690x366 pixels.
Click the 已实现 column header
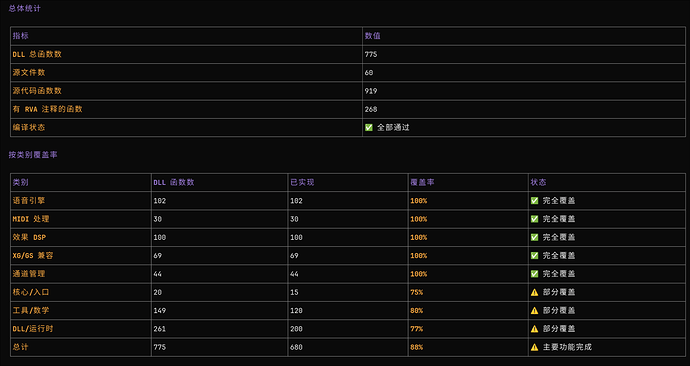pyautogui.click(x=302, y=182)
